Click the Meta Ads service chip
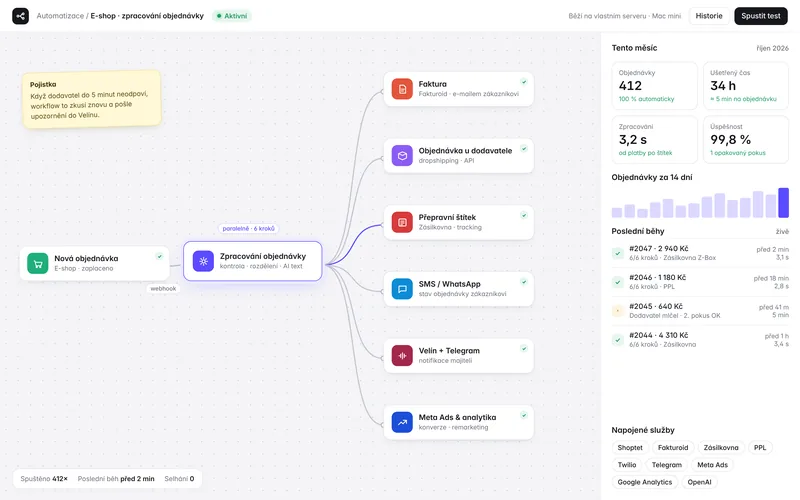 pos(712,465)
